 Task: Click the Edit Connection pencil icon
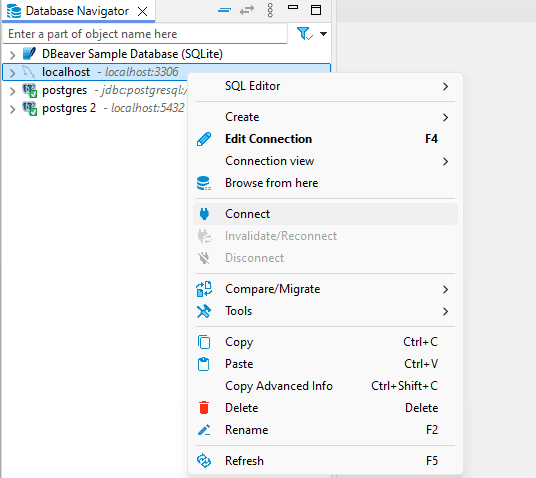click(x=204, y=139)
